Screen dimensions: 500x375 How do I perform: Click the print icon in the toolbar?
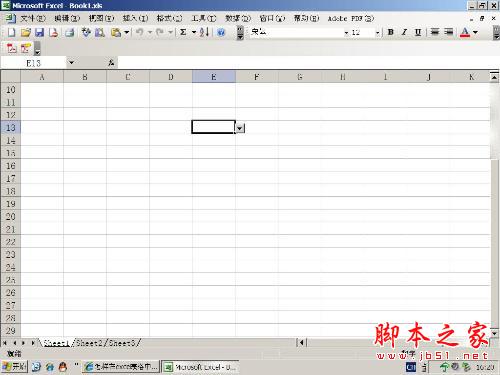pos(69,32)
